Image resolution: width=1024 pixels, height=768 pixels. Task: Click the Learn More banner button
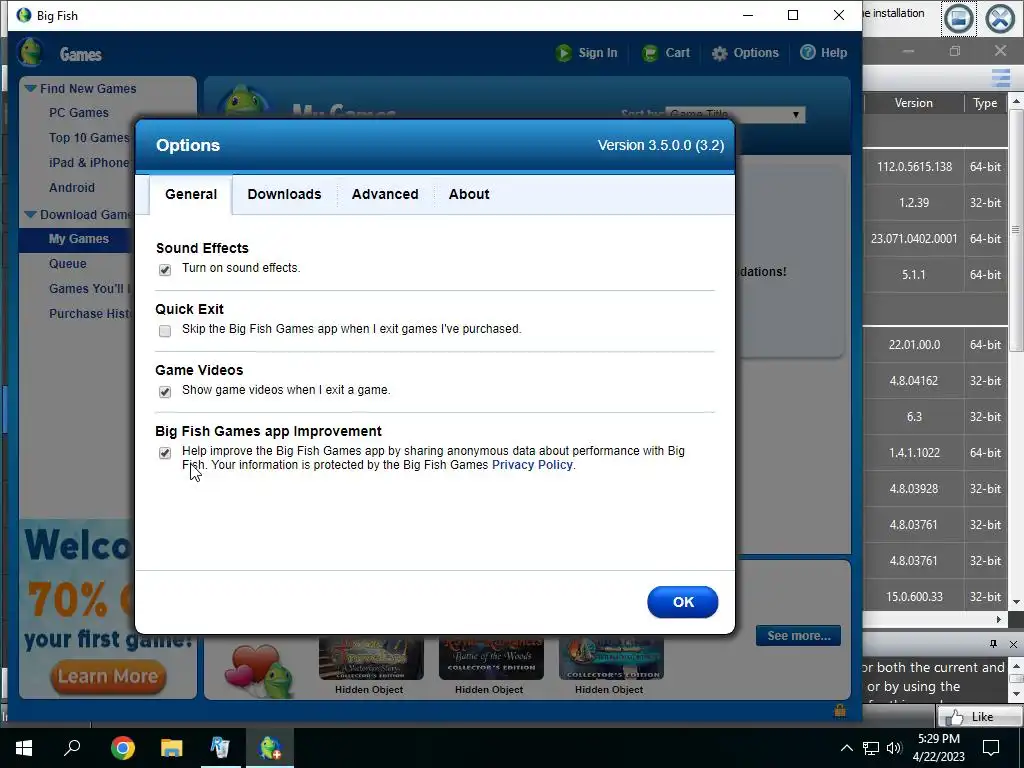(108, 676)
